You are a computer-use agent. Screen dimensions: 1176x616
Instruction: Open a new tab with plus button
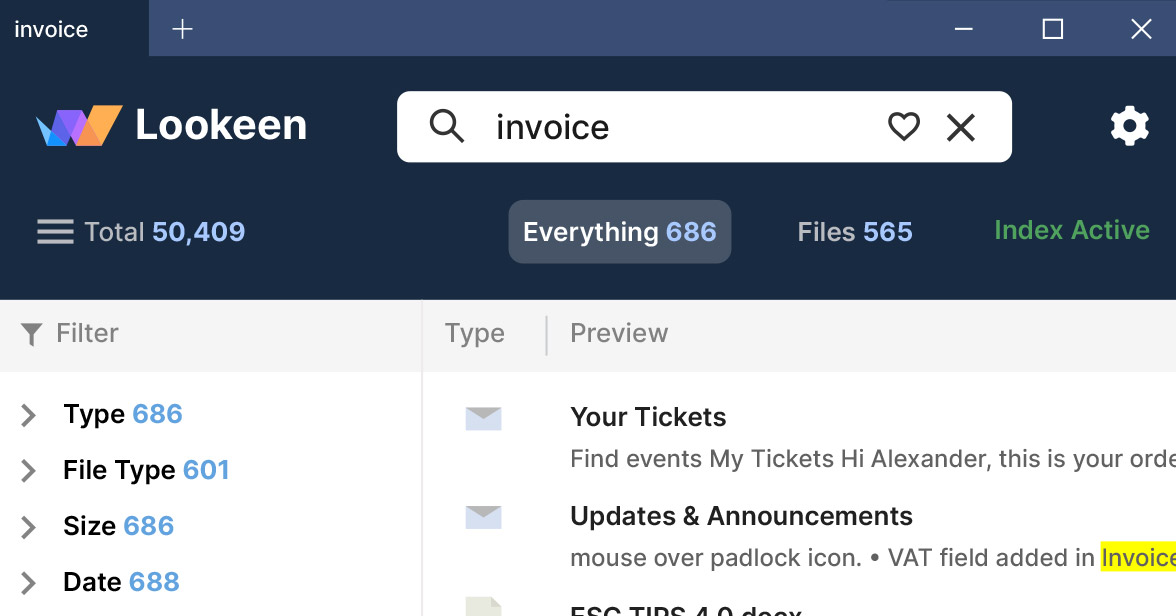(x=182, y=29)
